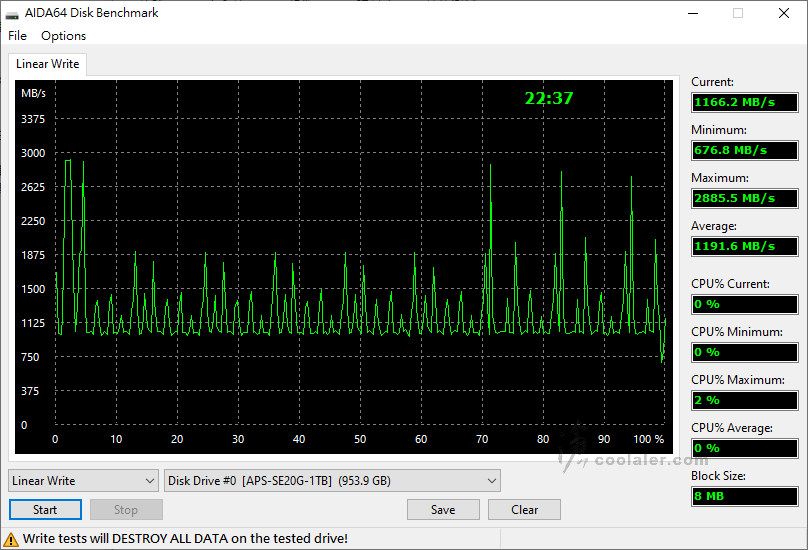This screenshot has height=550, width=808.
Task: Click the 100 % label on graph X axis
Action: [x=649, y=439]
